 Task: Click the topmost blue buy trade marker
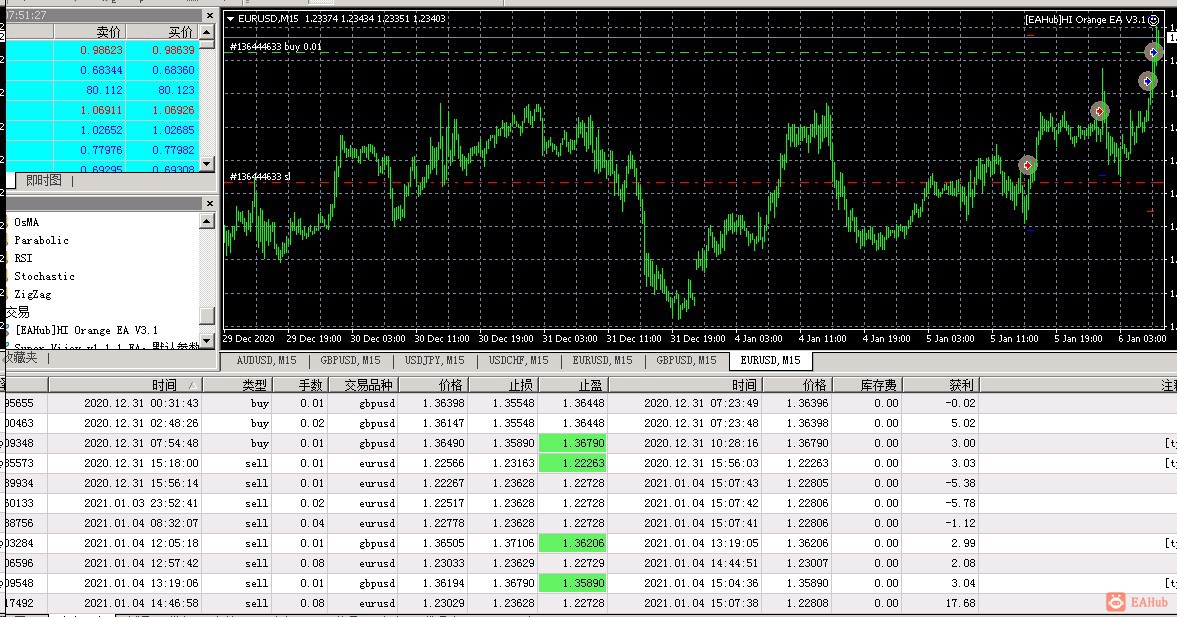pos(1153,52)
